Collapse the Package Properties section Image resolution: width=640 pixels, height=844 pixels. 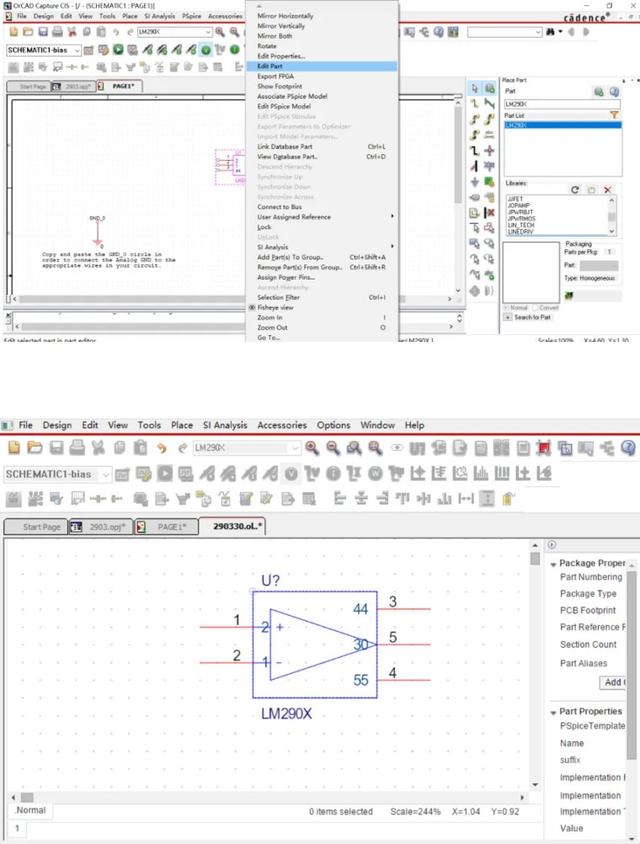(x=553, y=564)
